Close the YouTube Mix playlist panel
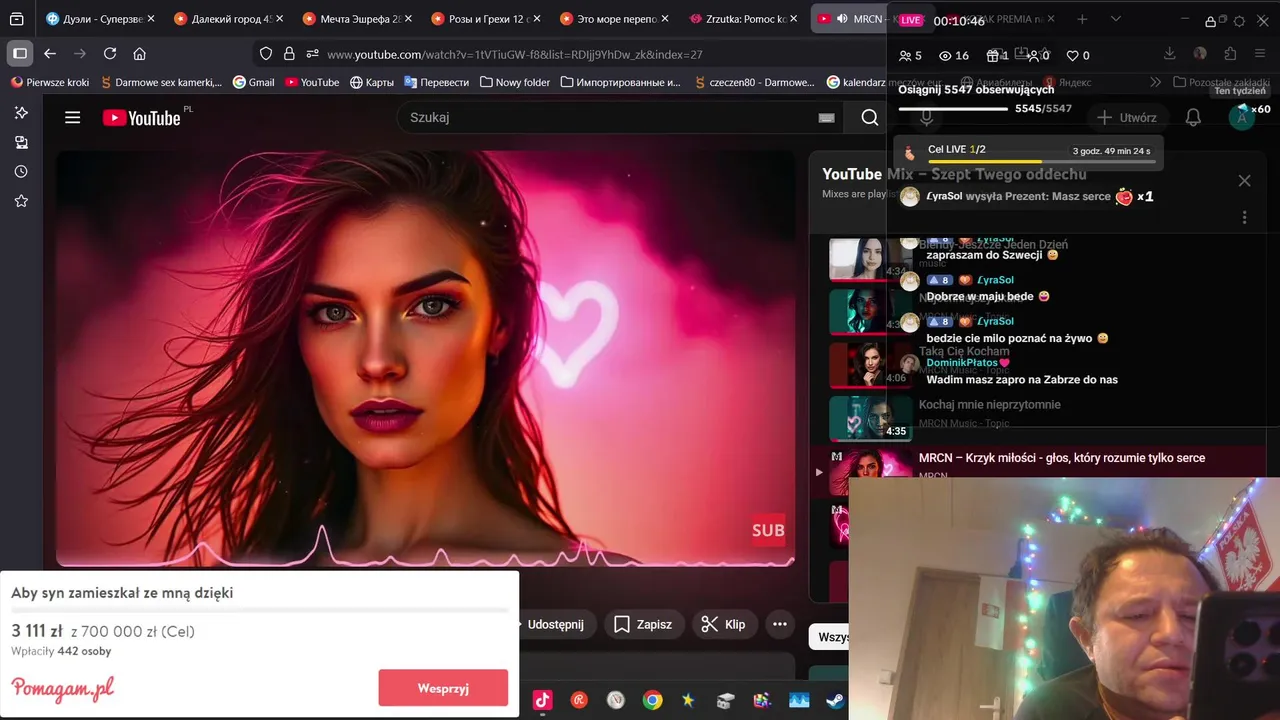1280x720 pixels. pos(1244,181)
